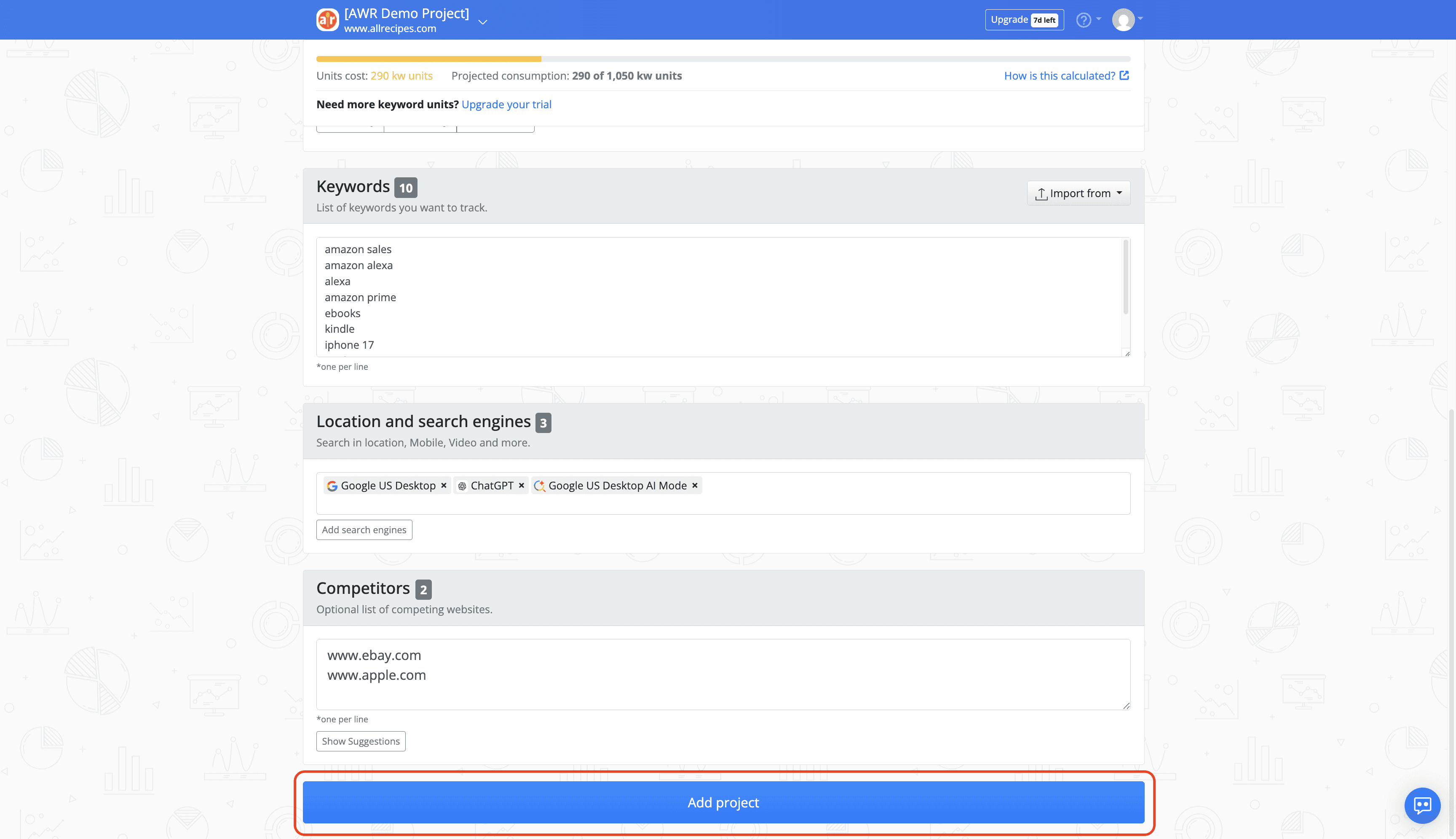Click the Google AI Mode icon on tag
This screenshot has width=1456, height=839.
[x=540, y=486]
